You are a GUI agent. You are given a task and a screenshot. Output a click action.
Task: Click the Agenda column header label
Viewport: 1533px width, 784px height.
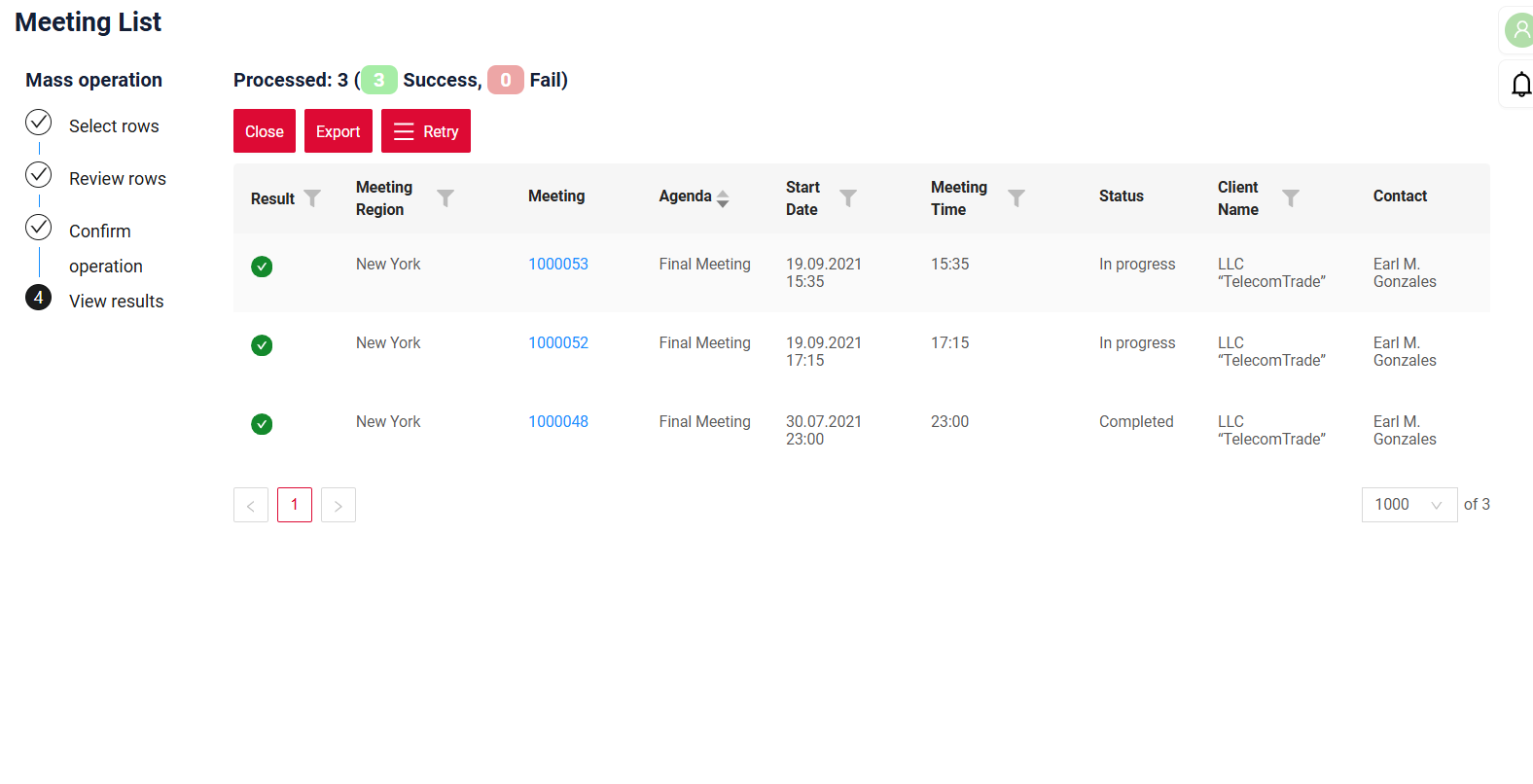[686, 196]
